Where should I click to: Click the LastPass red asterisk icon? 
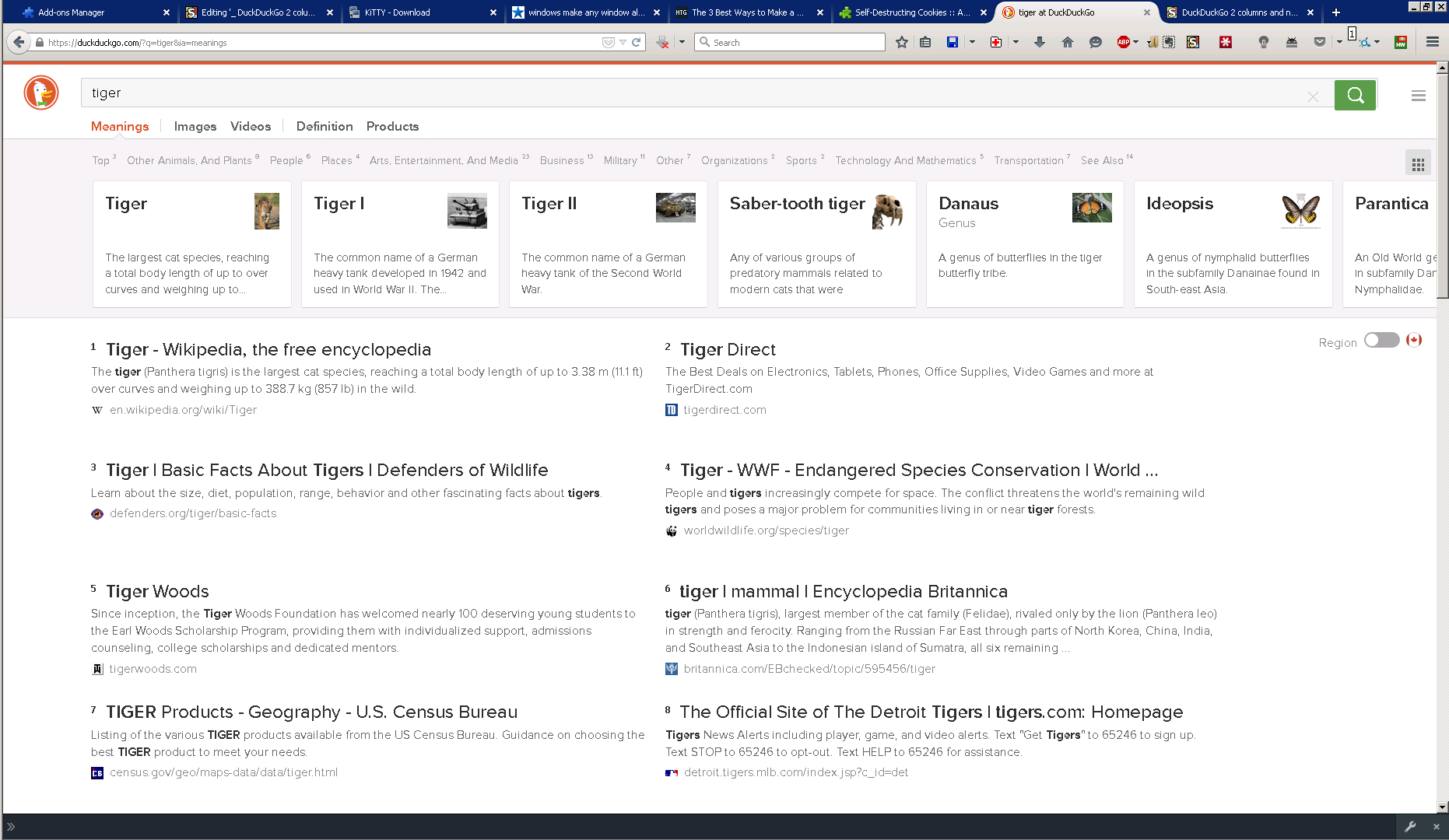1226,42
